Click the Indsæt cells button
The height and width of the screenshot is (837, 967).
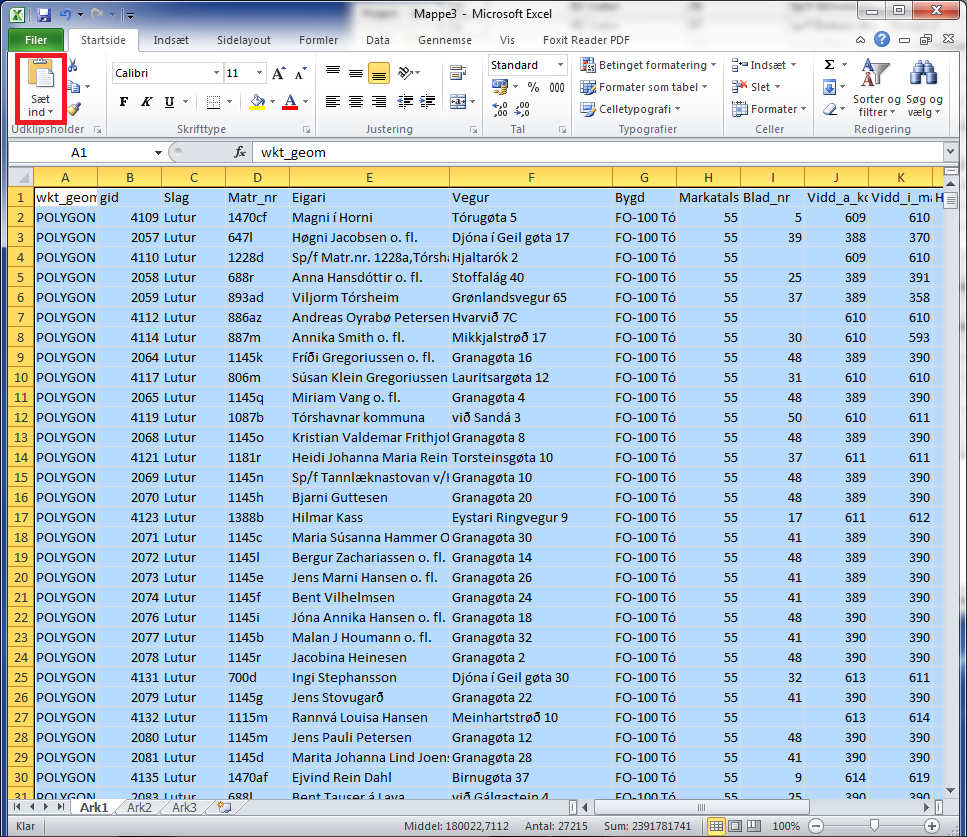coord(764,65)
